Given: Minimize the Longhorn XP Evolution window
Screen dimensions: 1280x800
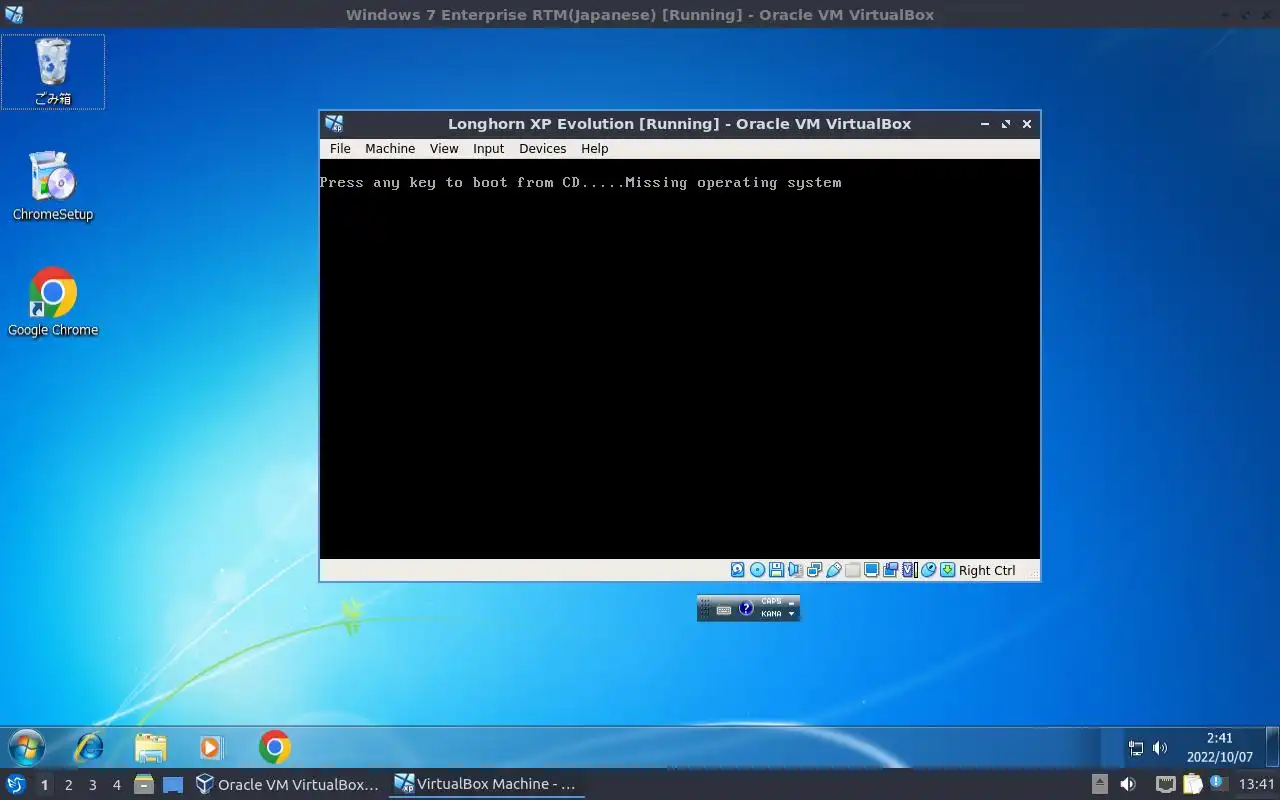Looking at the screenshot, I should (x=985, y=124).
